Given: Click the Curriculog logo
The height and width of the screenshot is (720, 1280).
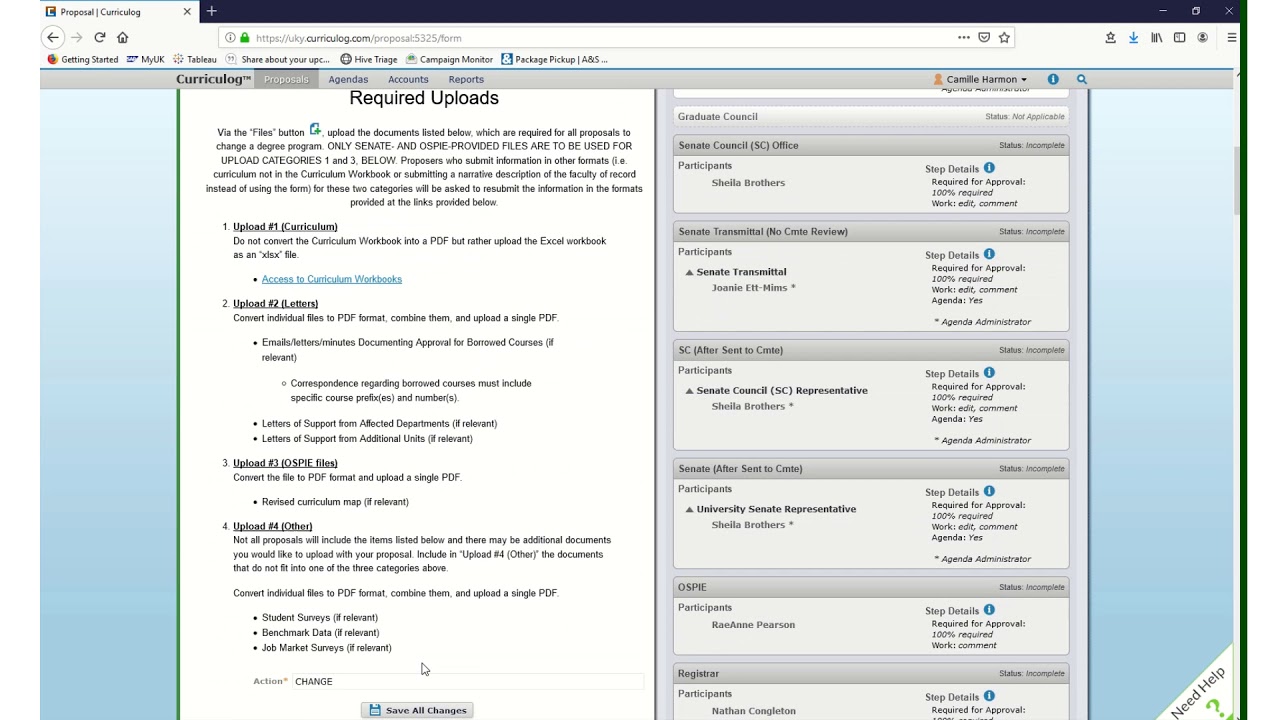Looking at the screenshot, I should click(x=213, y=79).
